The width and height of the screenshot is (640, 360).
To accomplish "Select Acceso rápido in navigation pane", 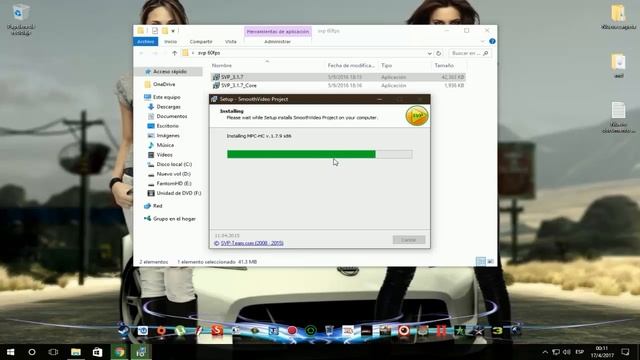I will [x=169, y=71].
